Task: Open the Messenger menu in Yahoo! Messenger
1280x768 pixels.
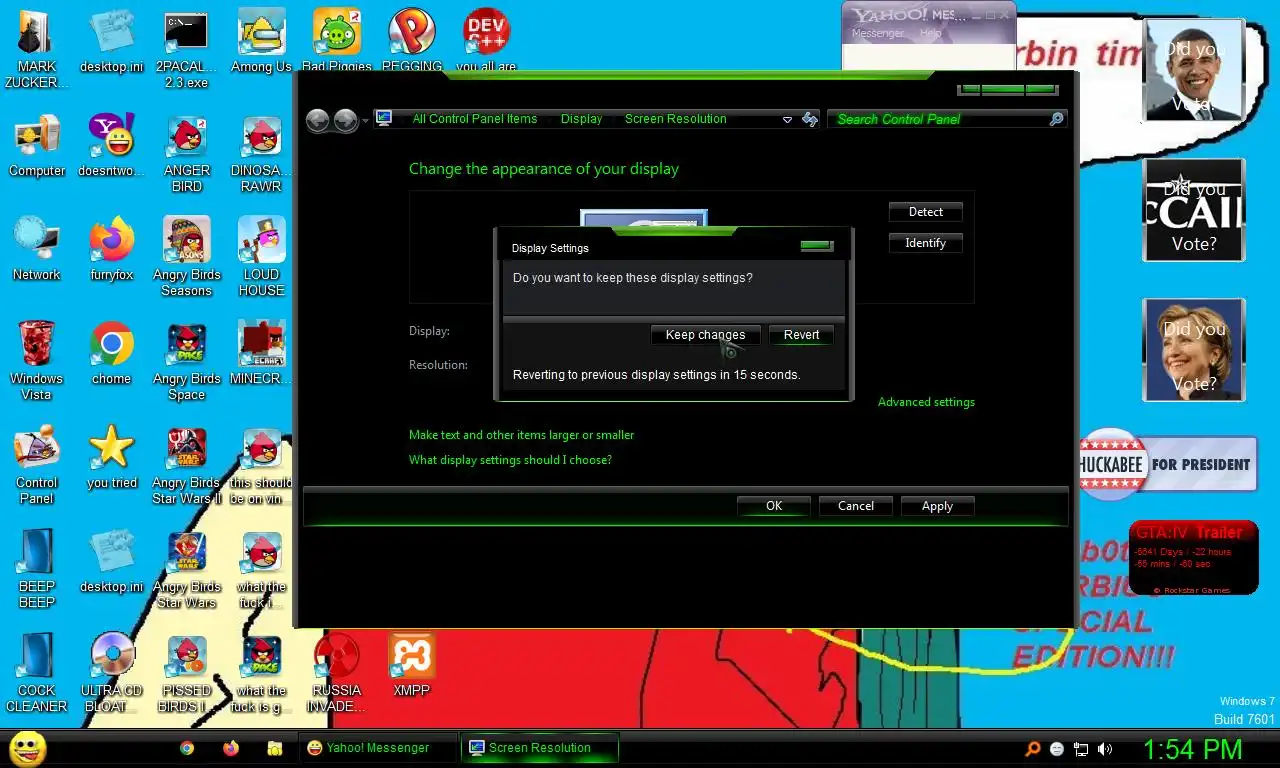Action: coord(877,33)
